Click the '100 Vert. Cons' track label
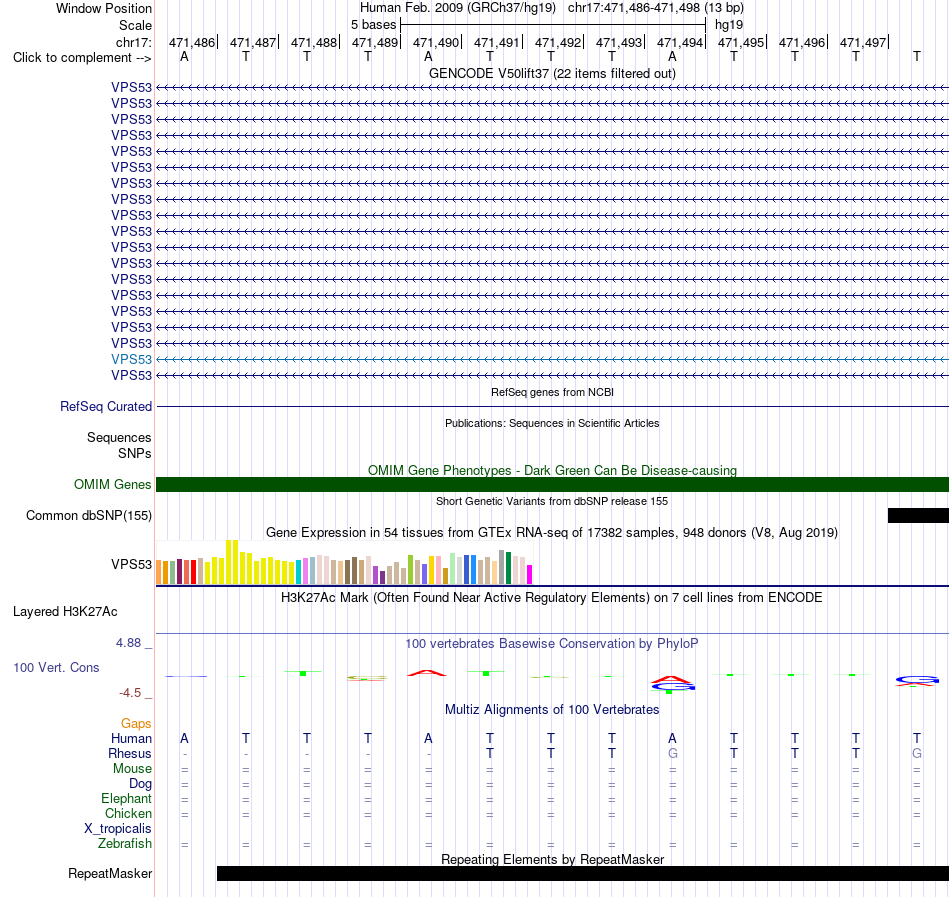Viewport: 950px width, 897px height. [x=56, y=667]
